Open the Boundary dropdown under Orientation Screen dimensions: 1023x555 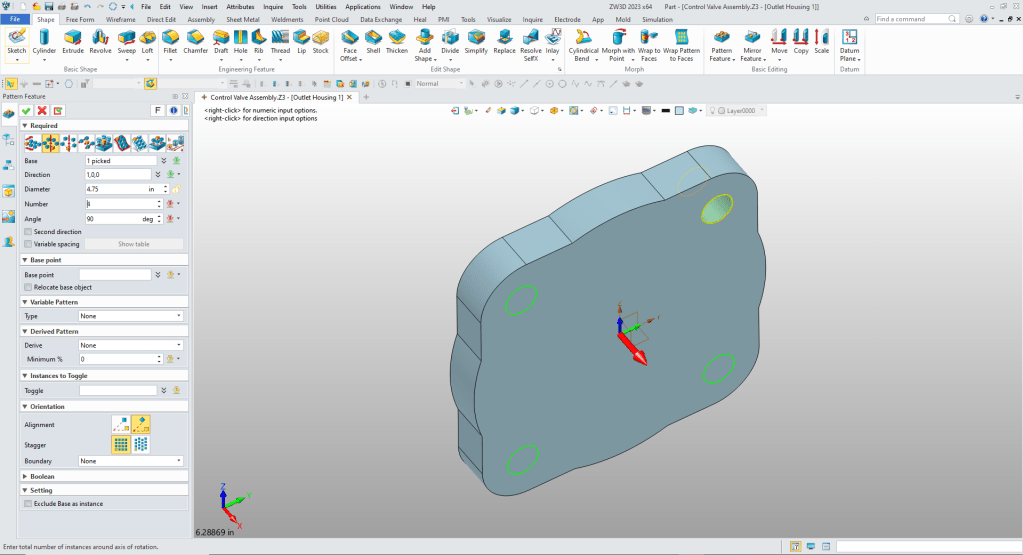[131, 461]
